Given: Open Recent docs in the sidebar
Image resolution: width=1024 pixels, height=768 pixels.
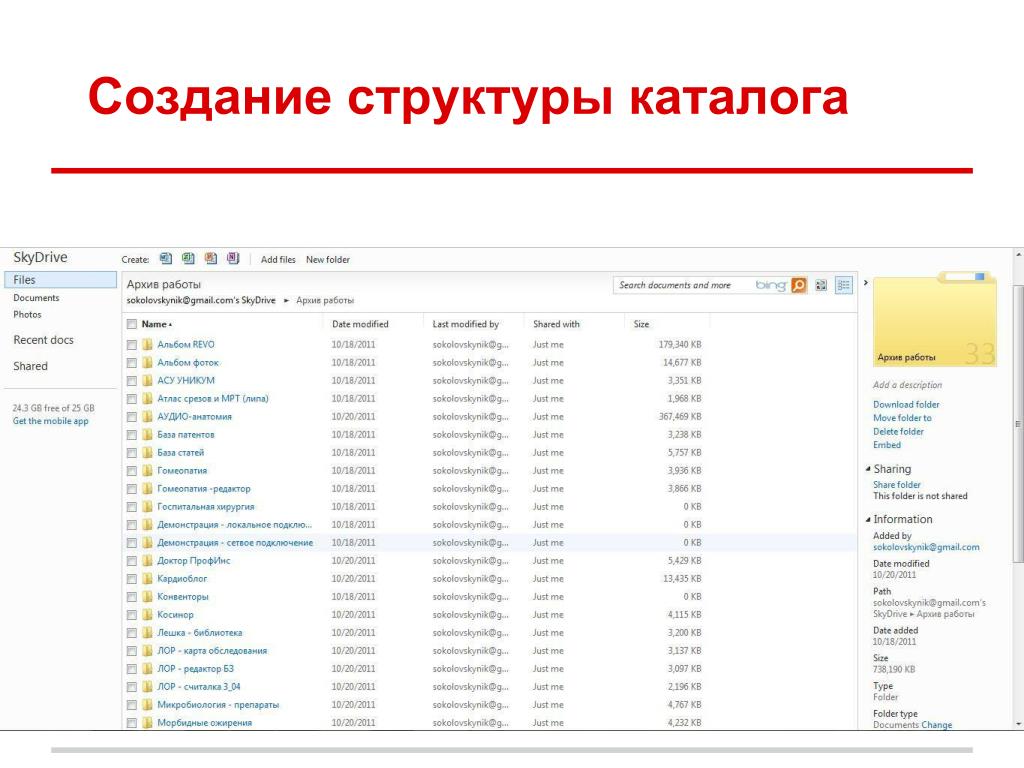Looking at the screenshot, I should point(43,340).
